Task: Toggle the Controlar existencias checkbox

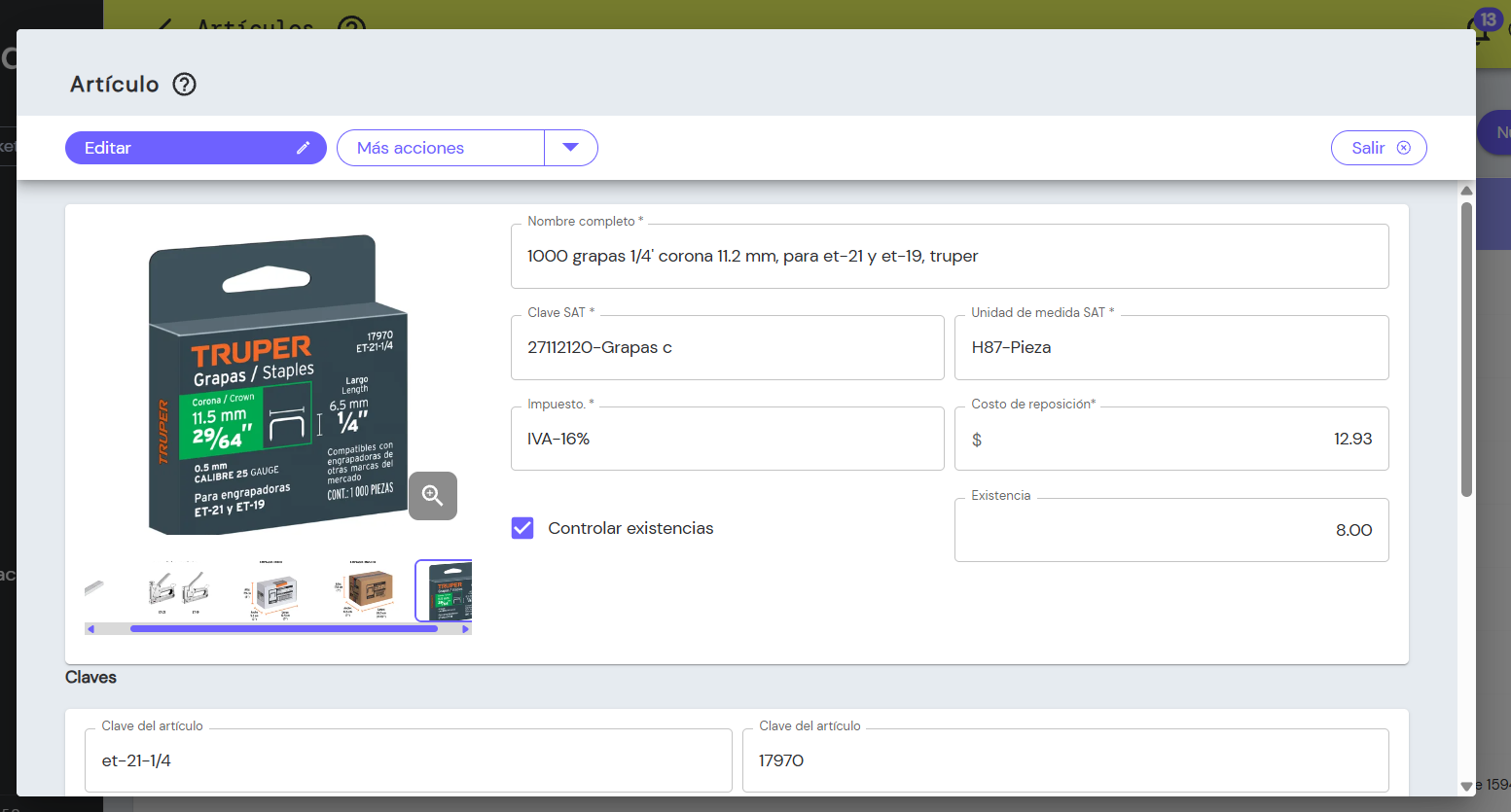Action: point(522,528)
